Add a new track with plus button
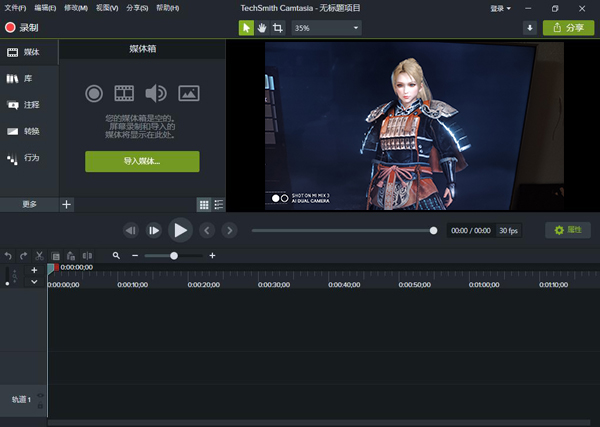This screenshot has height=427, width=600. pyautogui.click(x=34, y=270)
